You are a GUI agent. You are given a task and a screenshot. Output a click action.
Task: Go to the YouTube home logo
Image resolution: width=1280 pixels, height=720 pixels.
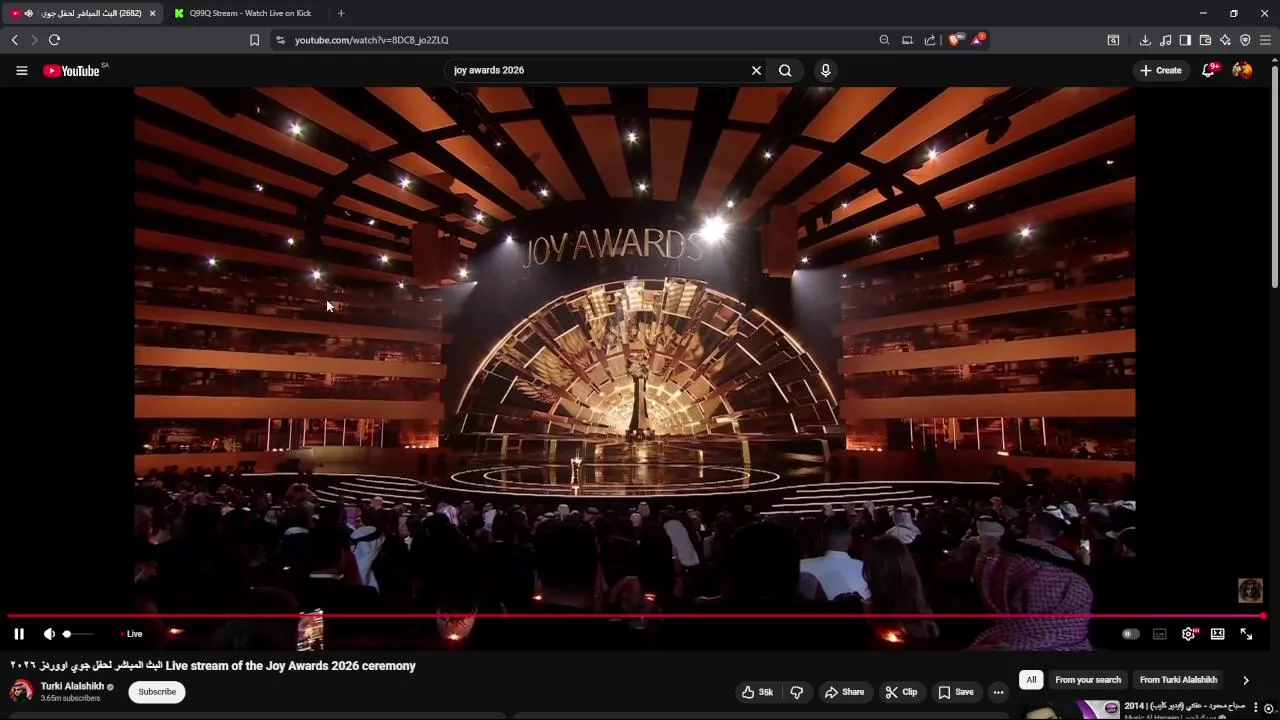click(x=71, y=71)
